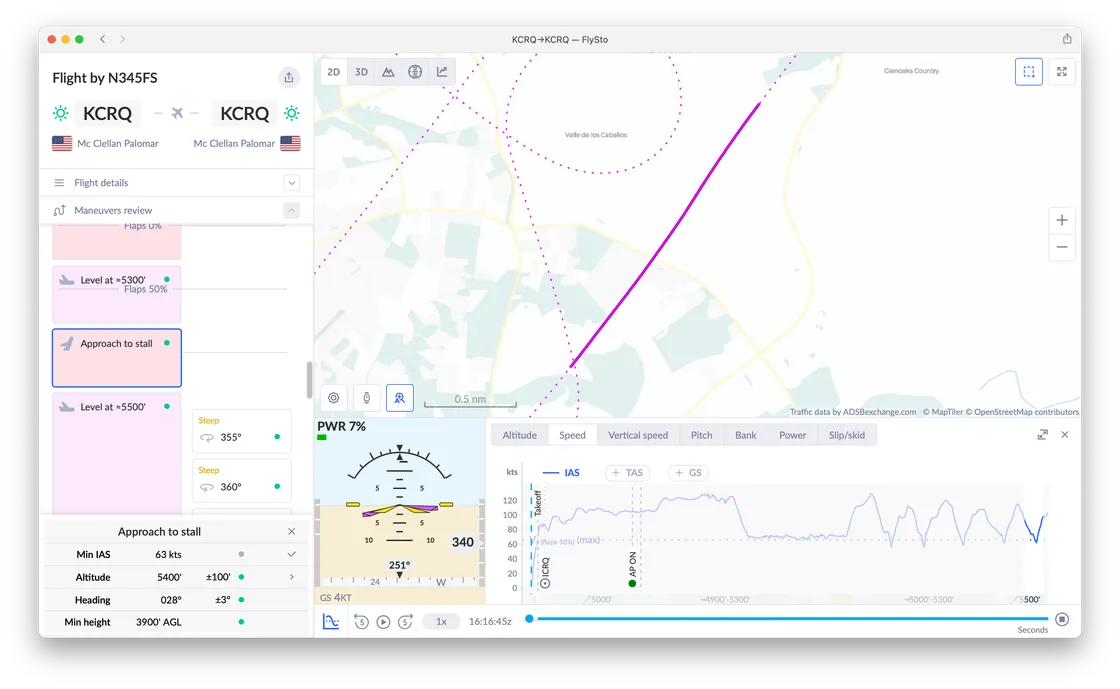Open the Slip/skid graph tab
Viewport: 1120px width, 689px height.
coord(846,435)
